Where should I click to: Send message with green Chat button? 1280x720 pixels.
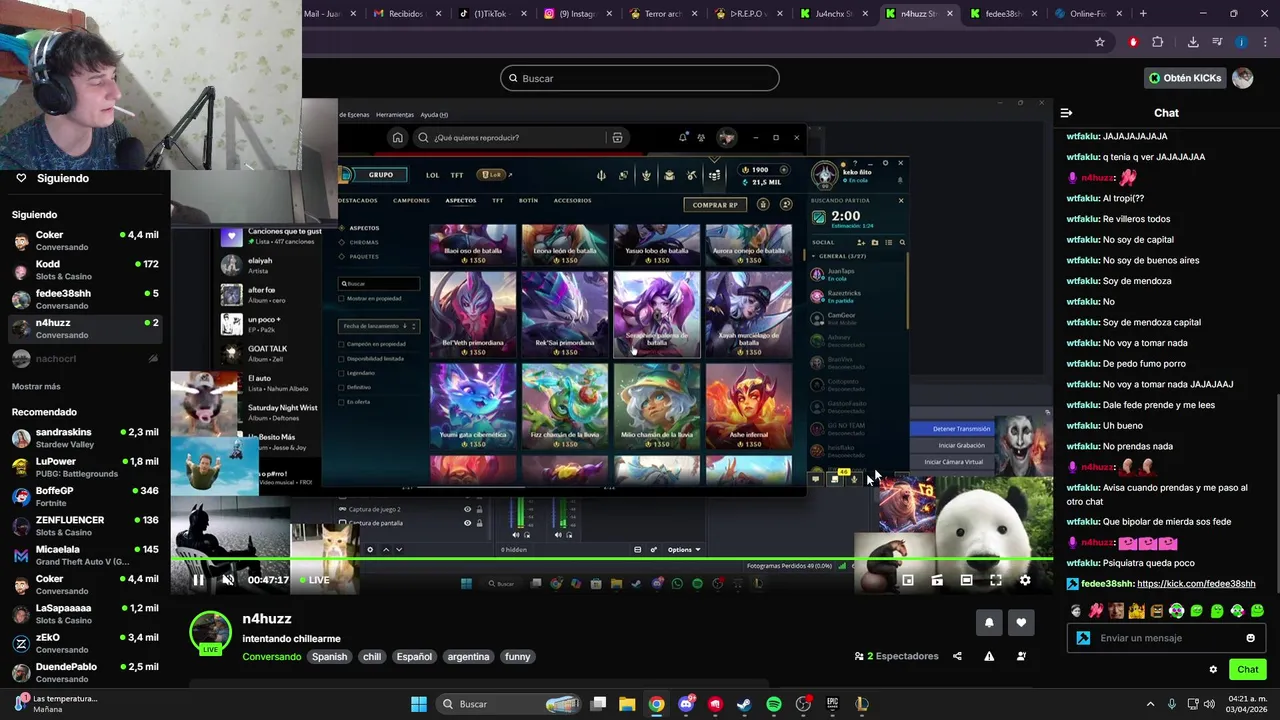tap(1248, 669)
